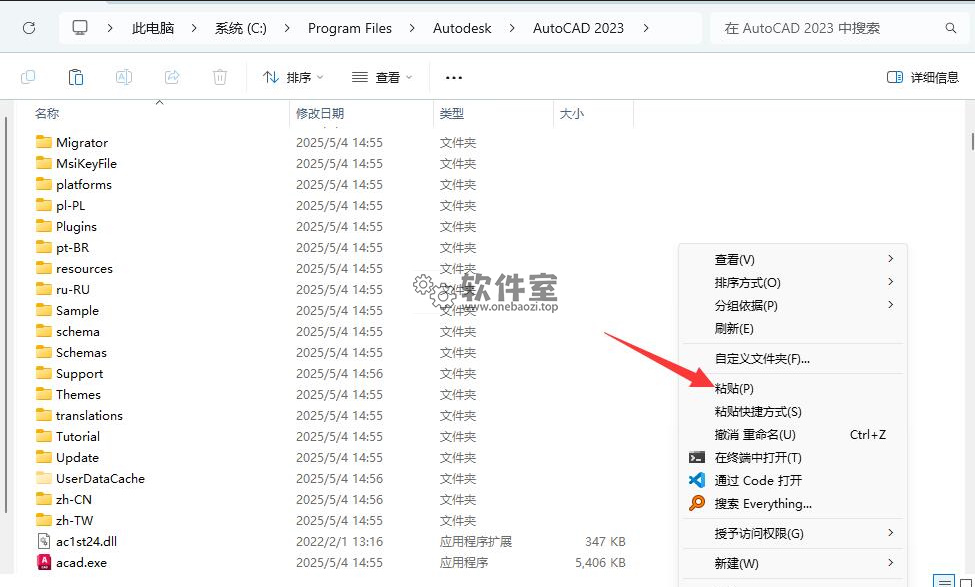Screen dimensions: 975x587
Task: Select the ru-RU folder row
Action: click(332, 289)
